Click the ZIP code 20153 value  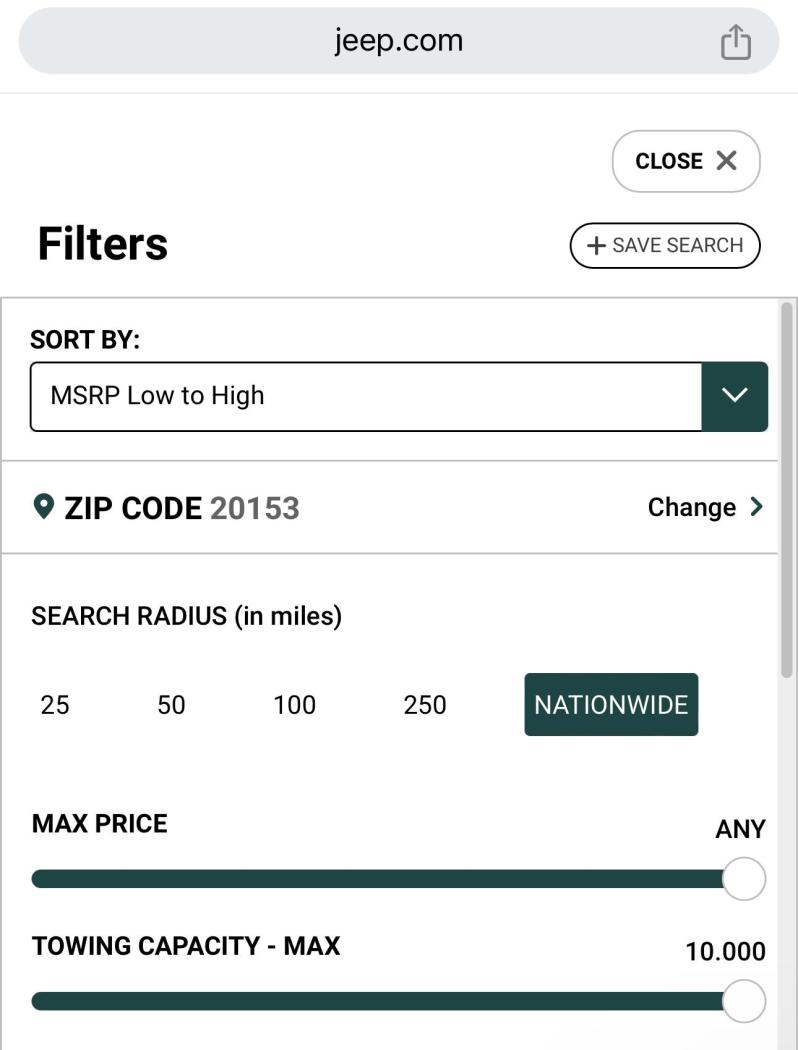tap(255, 508)
